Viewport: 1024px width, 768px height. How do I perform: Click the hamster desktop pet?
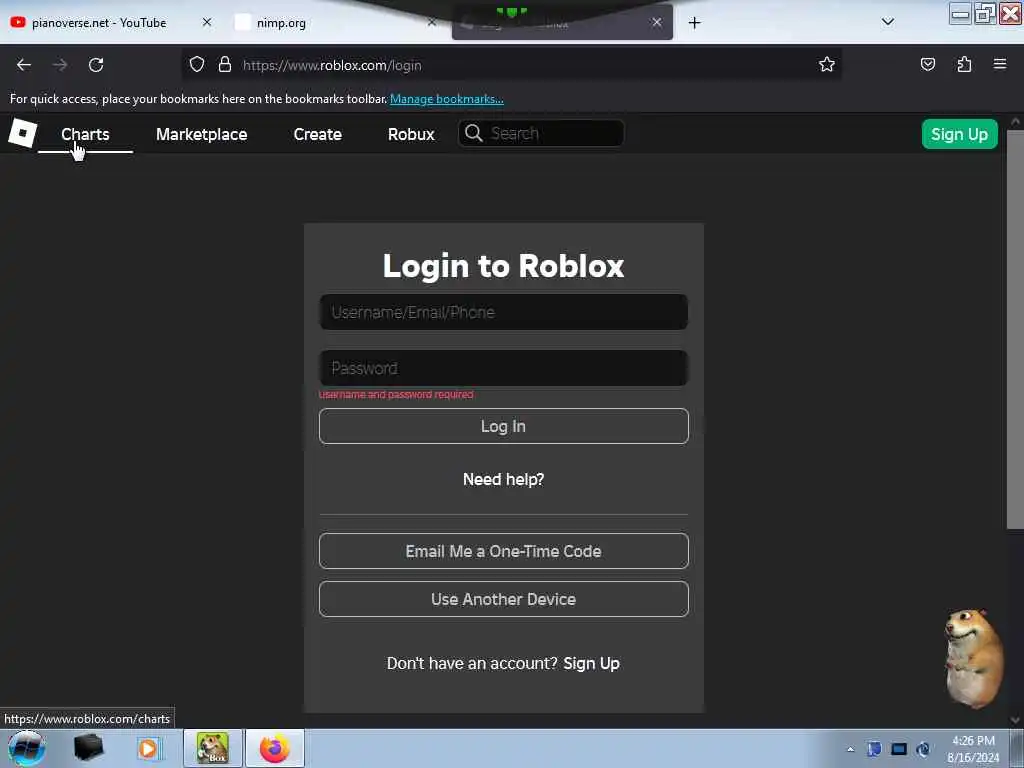pyautogui.click(x=974, y=658)
